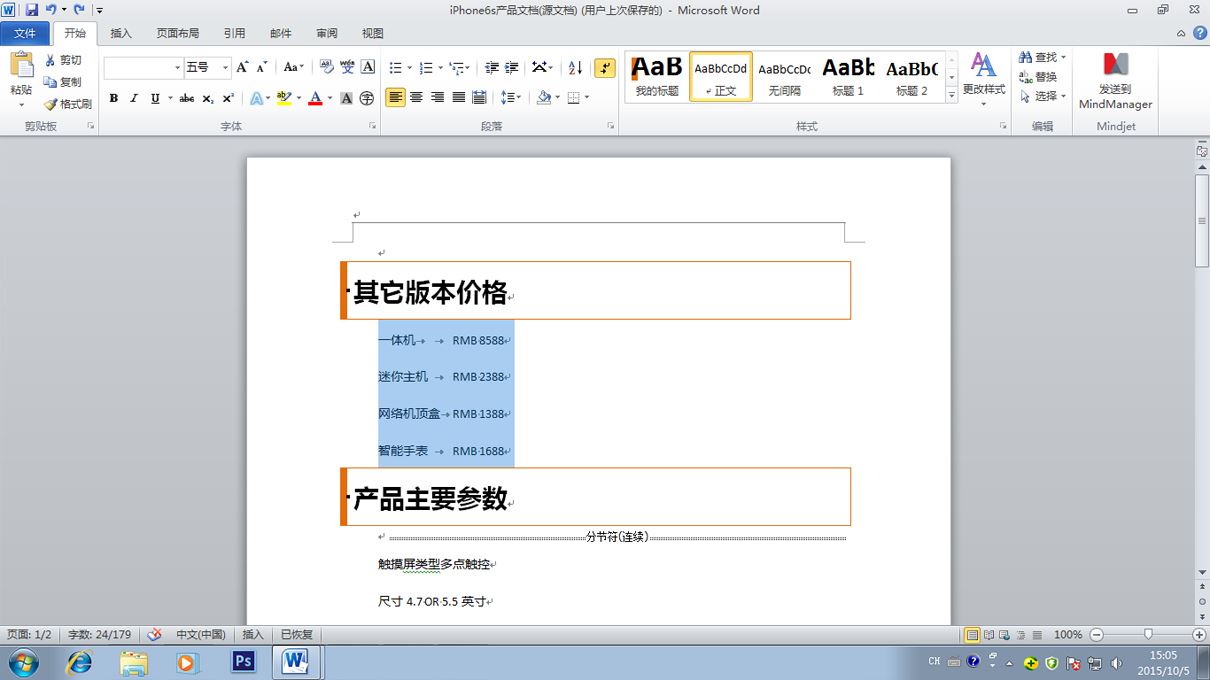Justify the paragraph text
The width and height of the screenshot is (1210, 680).
tap(458, 98)
